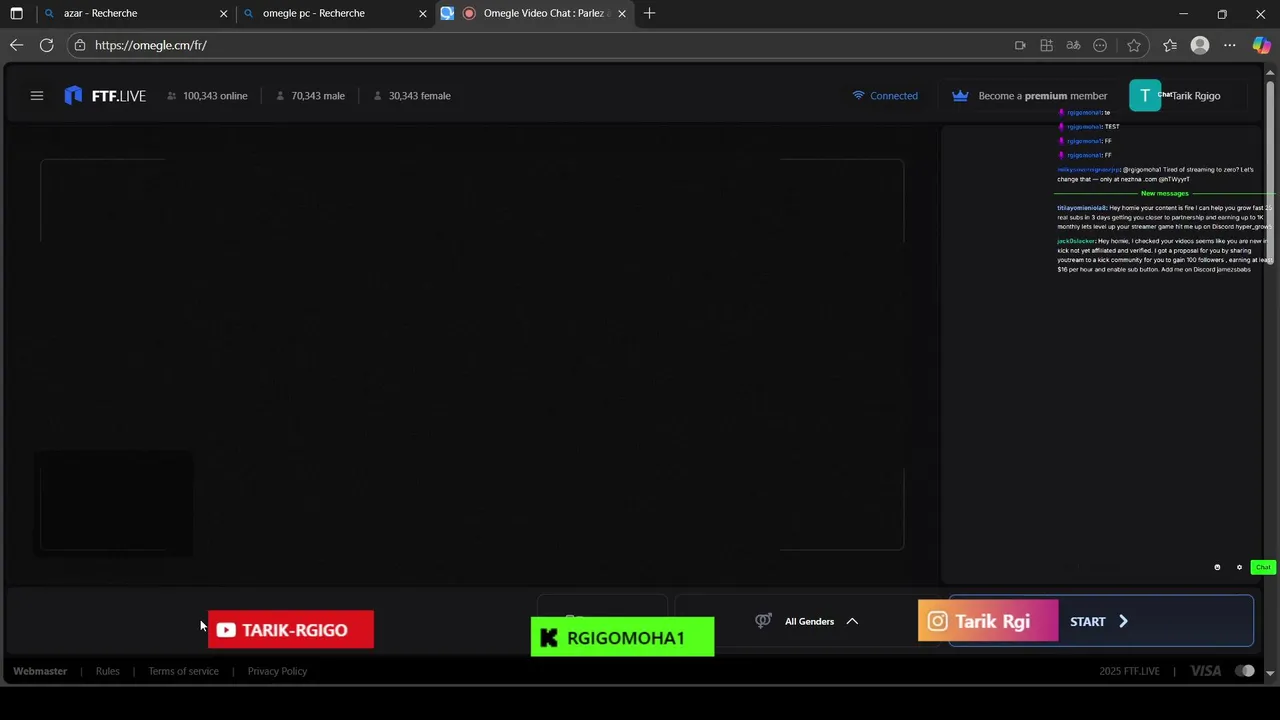Click the VISA logo in footer
This screenshot has height=720, width=1280.
pos(1205,671)
